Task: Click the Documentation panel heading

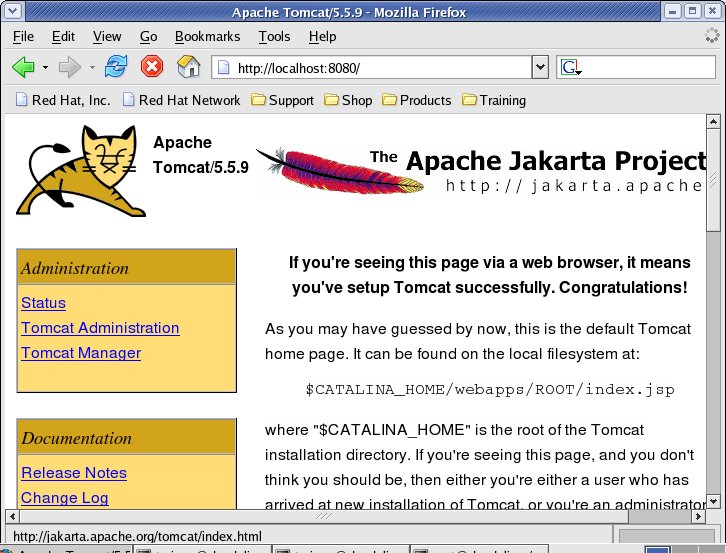Action: tap(126, 438)
